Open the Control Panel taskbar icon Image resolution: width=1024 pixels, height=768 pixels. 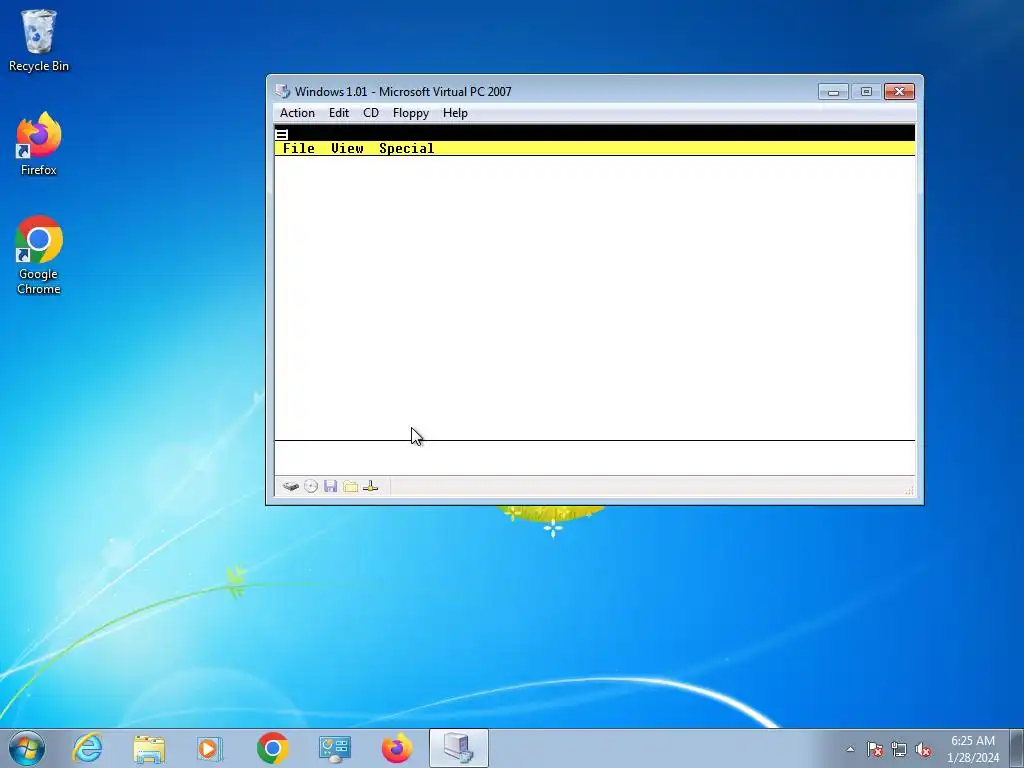click(x=334, y=748)
